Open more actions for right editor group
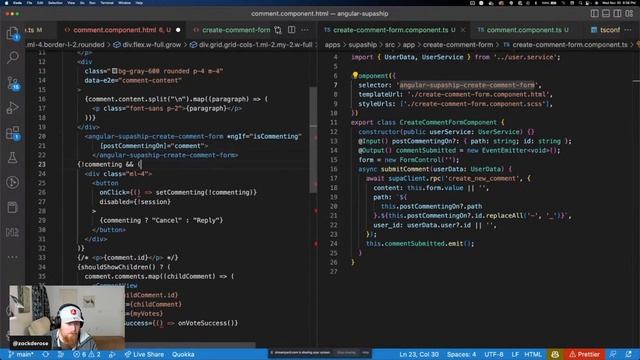 pos(628,30)
